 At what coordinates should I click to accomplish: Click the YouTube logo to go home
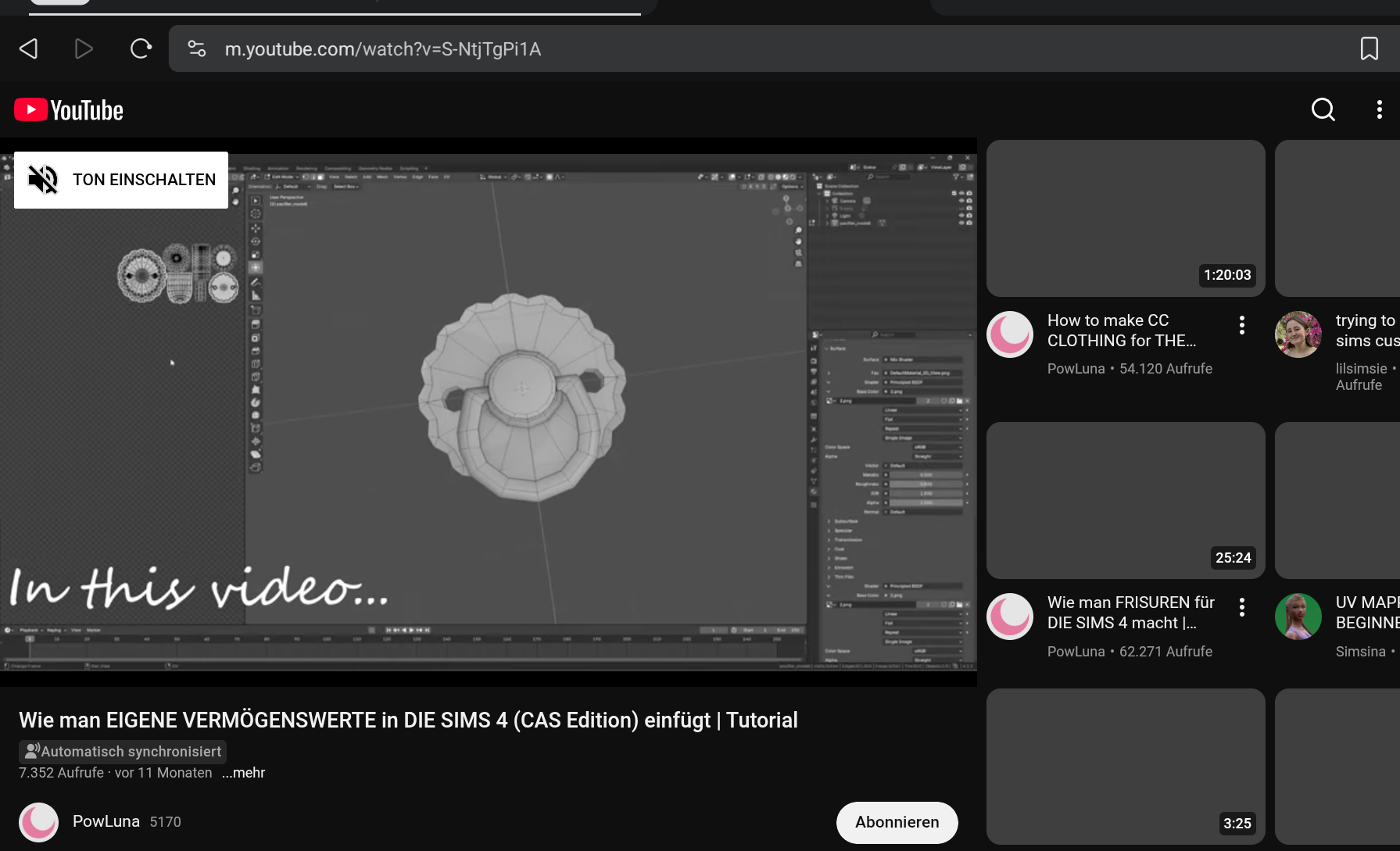coord(69,110)
